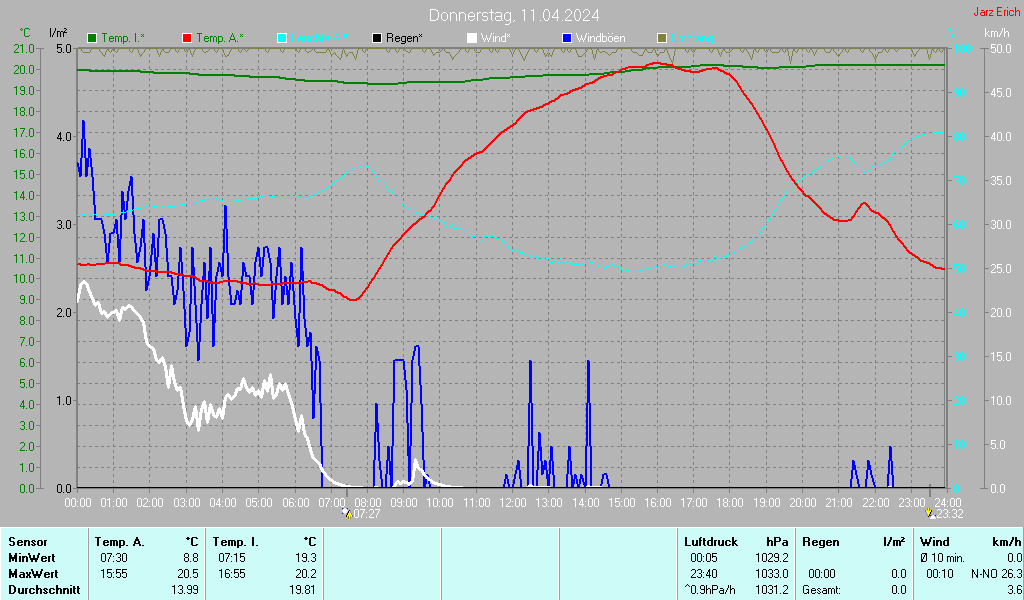The image size is (1024, 600).
Task: Select the 'Empfang' legend label
Action: (x=692, y=38)
